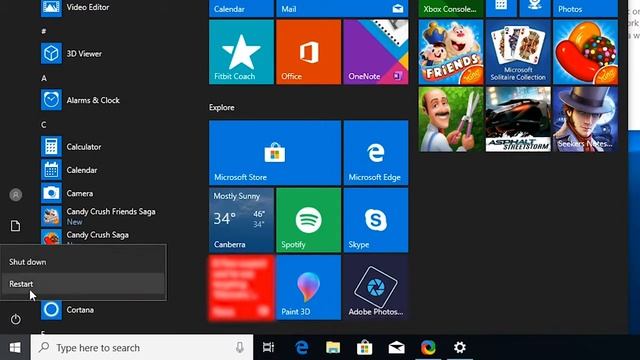Open Edge from the taskbar

click(301, 348)
